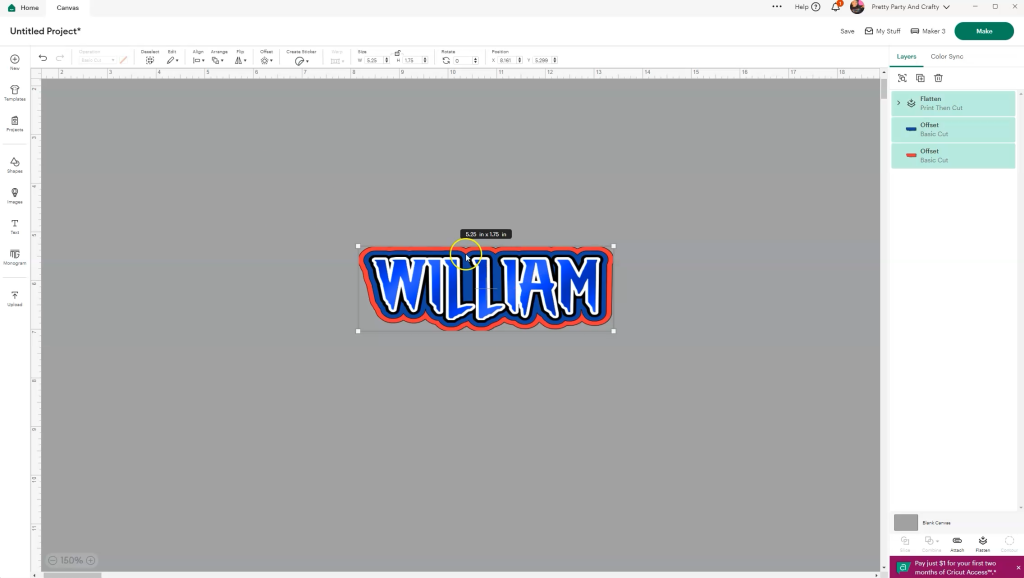Open the Create Sticker dropdown
The width and height of the screenshot is (1024, 578).
(x=301, y=61)
